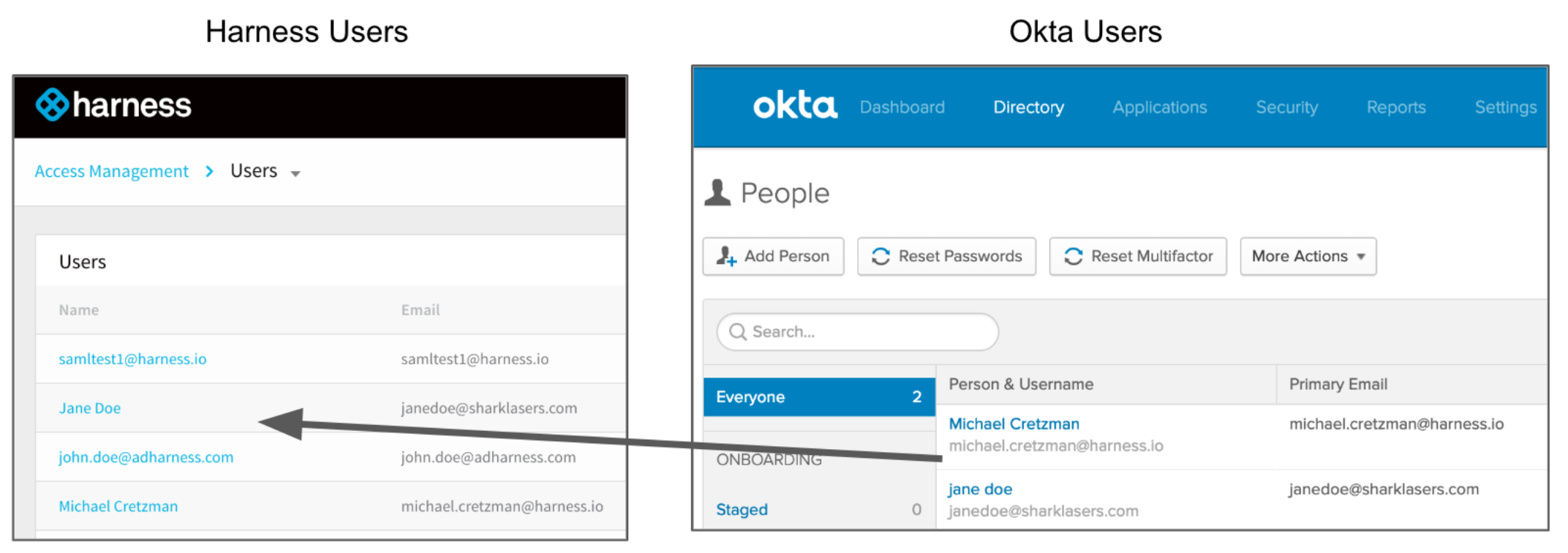
Task: Click the Harness logo icon
Action: pos(53,105)
